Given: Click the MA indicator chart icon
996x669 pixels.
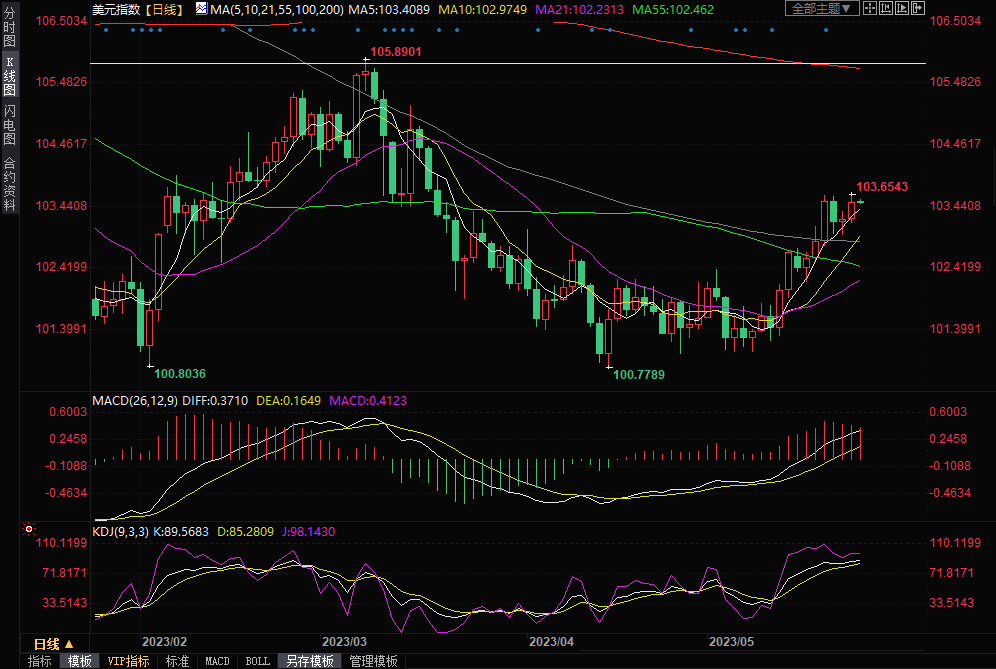Looking at the screenshot, I should pyautogui.click(x=201, y=8).
